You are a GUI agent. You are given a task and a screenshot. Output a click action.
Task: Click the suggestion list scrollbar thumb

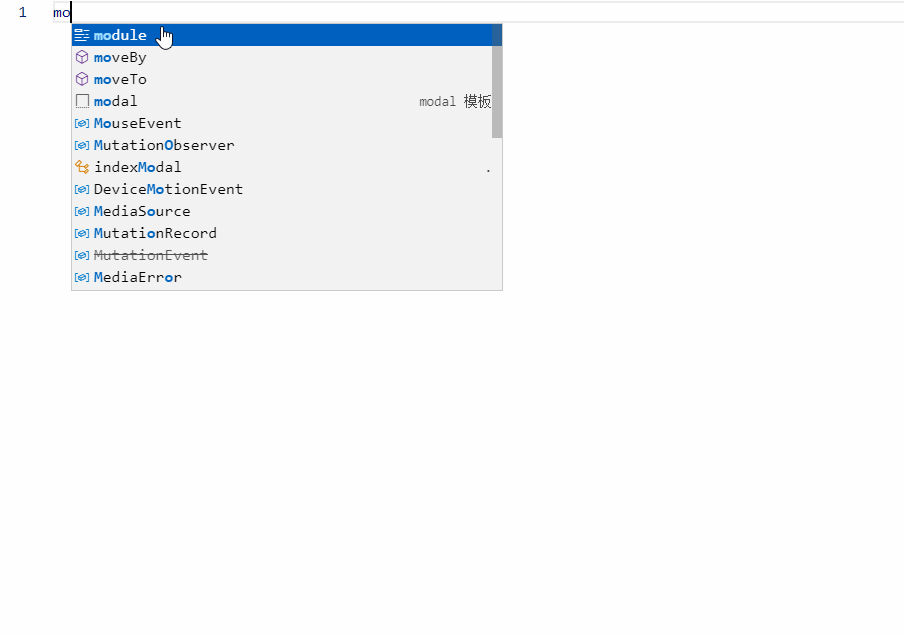tap(497, 81)
